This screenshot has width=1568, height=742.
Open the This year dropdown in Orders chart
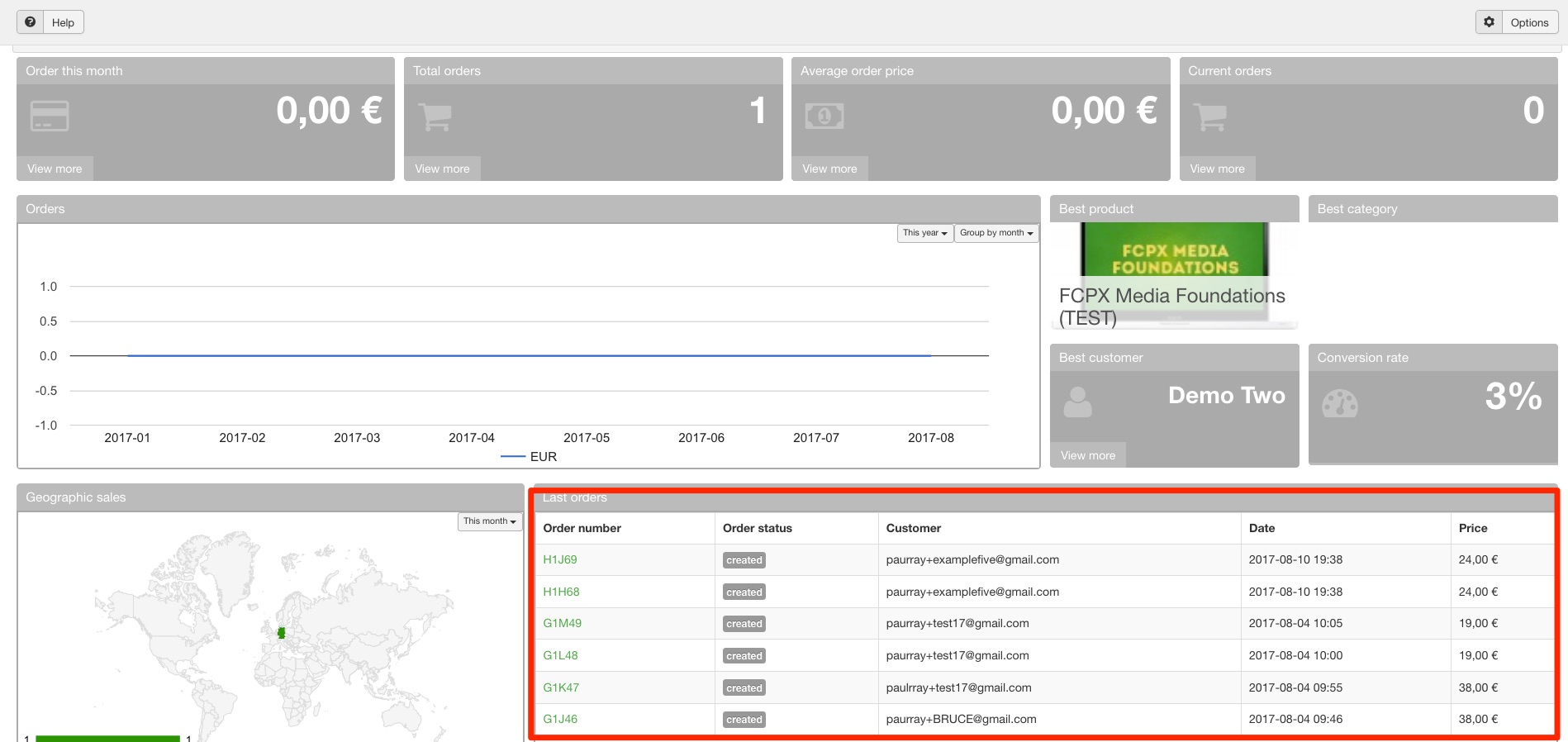[925, 233]
